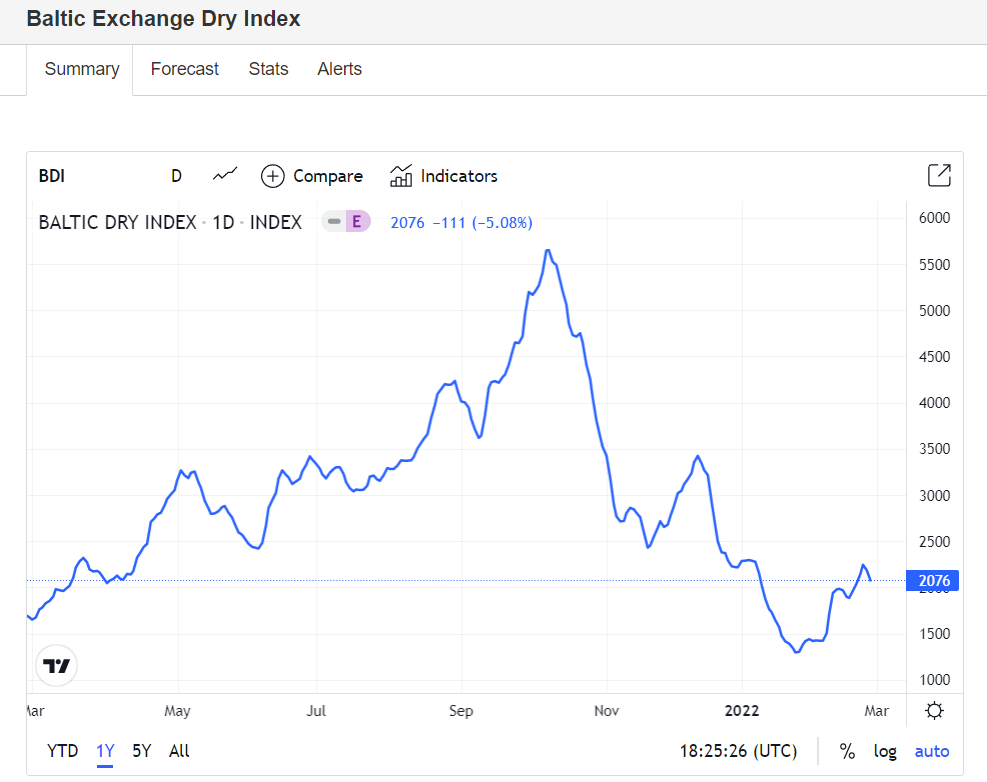
Task: Open the D interval dropdown
Action: [x=177, y=176]
